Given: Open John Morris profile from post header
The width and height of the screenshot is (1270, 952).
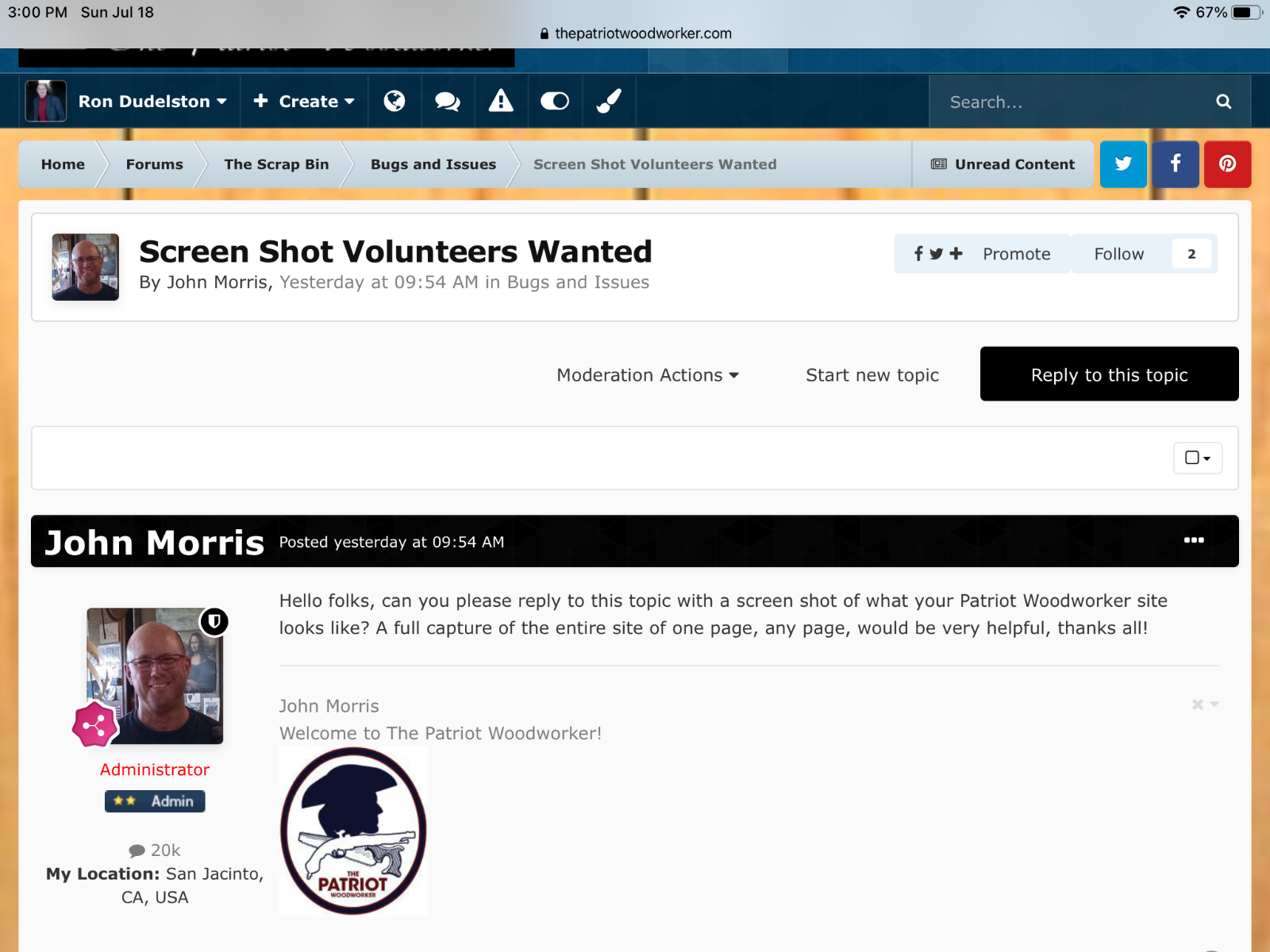Looking at the screenshot, I should pos(155,543).
